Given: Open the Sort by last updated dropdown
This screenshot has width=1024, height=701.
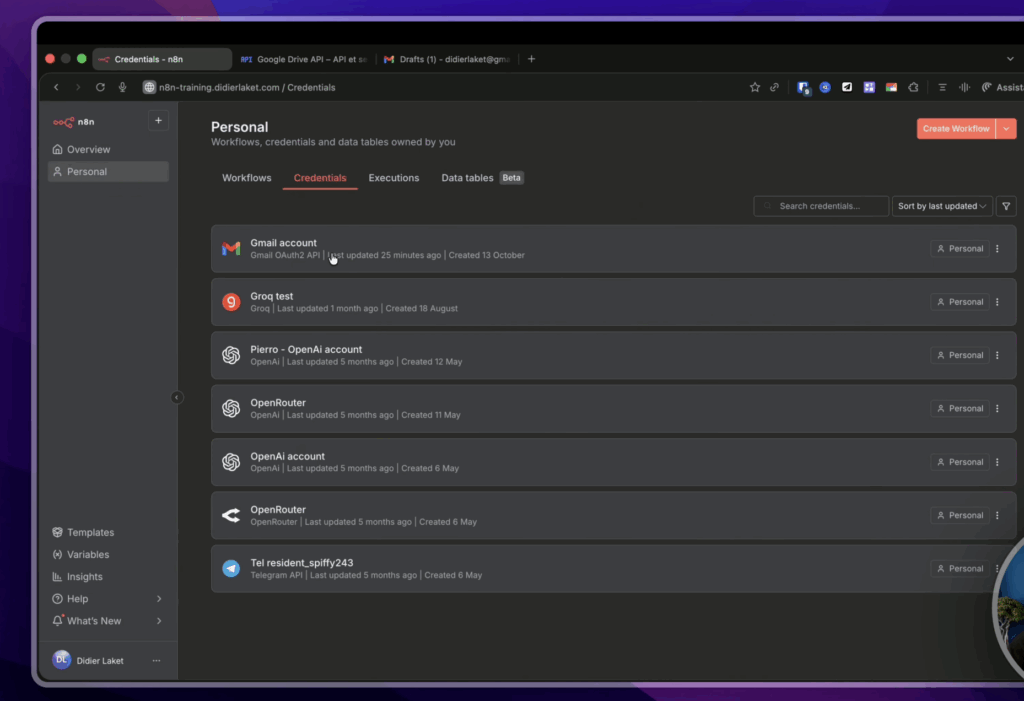Looking at the screenshot, I should coord(941,205).
